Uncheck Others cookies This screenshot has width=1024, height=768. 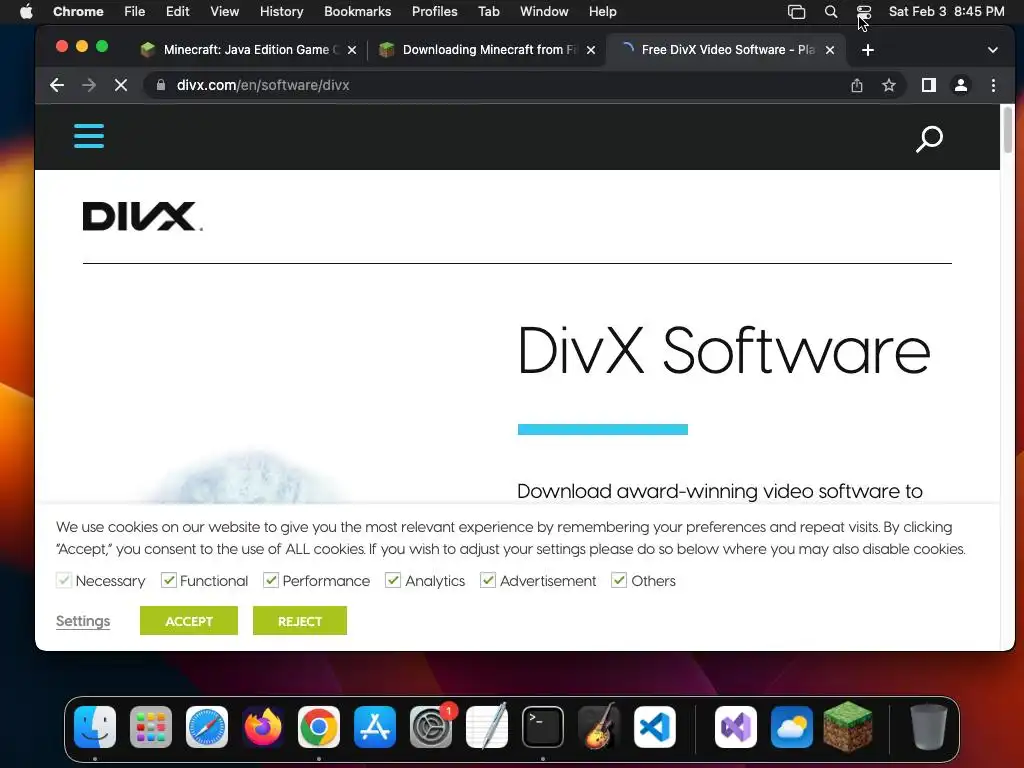click(x=619, y=580)
